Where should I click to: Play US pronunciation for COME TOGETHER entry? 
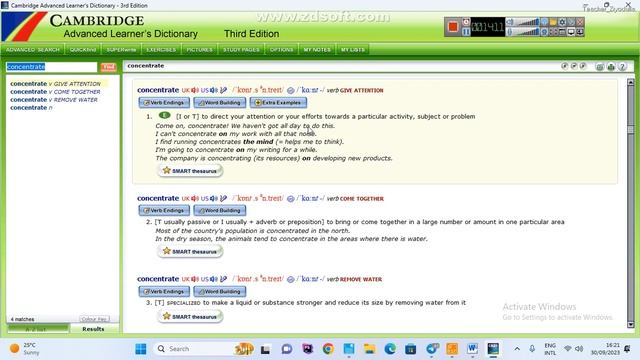pos(214,199)
